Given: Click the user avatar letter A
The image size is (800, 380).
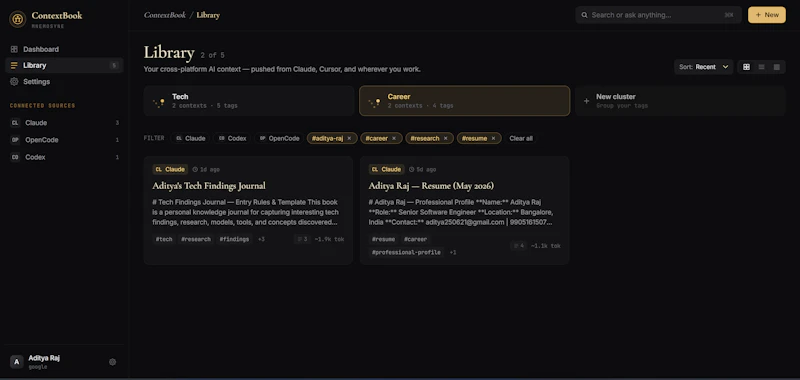Looking at the screenshot, I should (17, 362).
